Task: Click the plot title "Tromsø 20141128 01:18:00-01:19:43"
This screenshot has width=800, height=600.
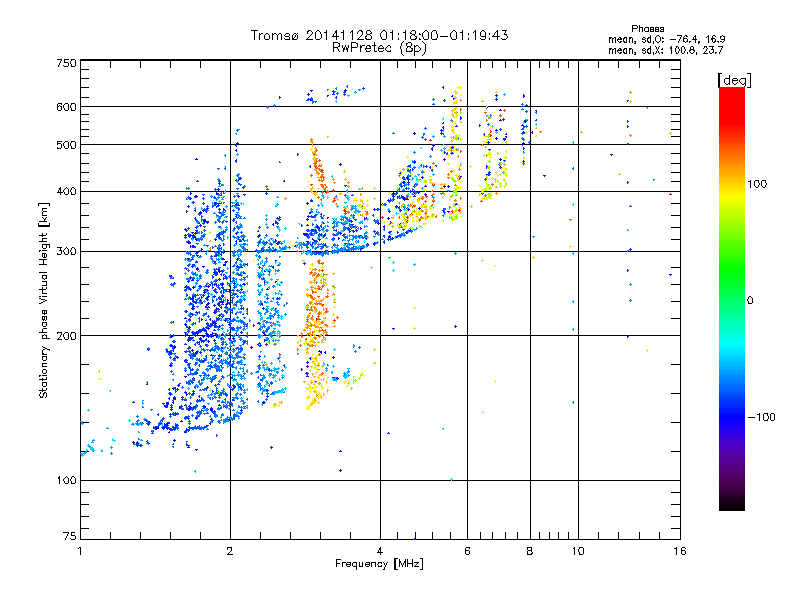Action: coord(379,35)
